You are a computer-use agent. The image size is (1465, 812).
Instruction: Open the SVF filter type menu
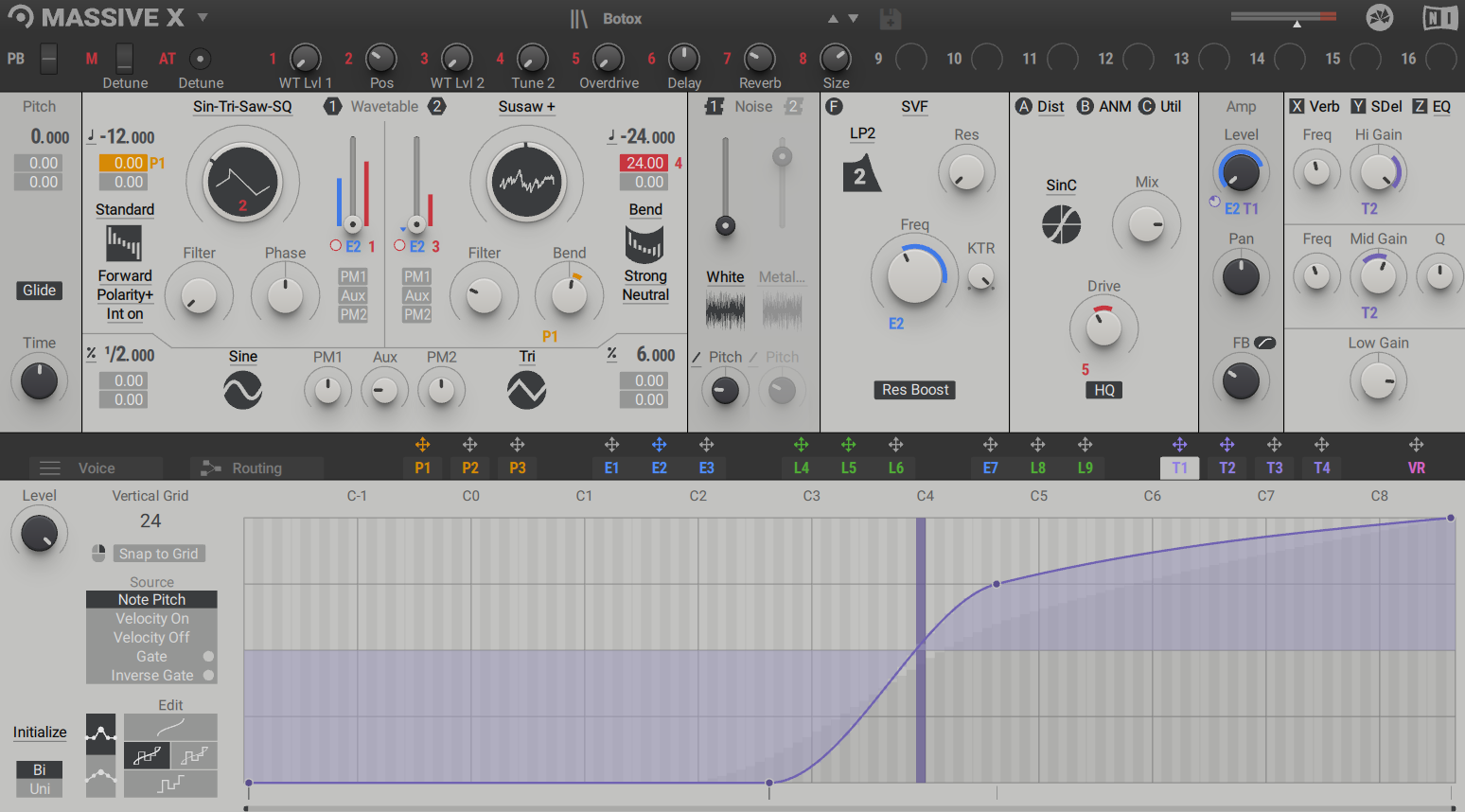click(914, 107)
